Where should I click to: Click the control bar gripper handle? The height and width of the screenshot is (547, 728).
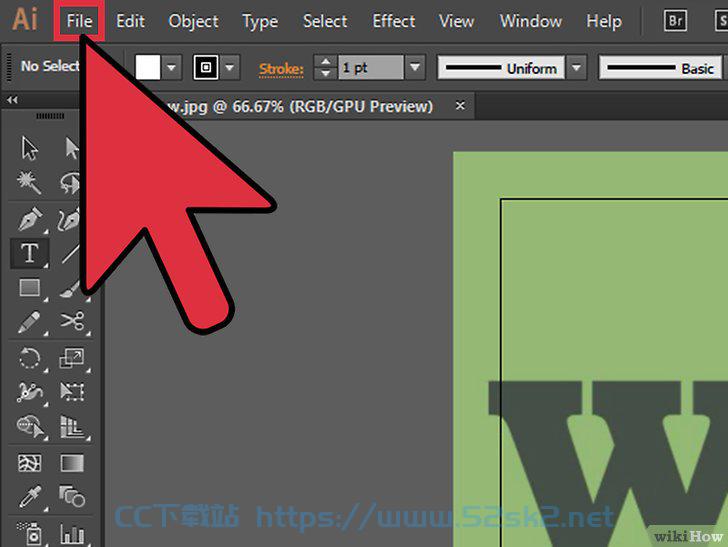pyautogui.click(x=8, y=68)
